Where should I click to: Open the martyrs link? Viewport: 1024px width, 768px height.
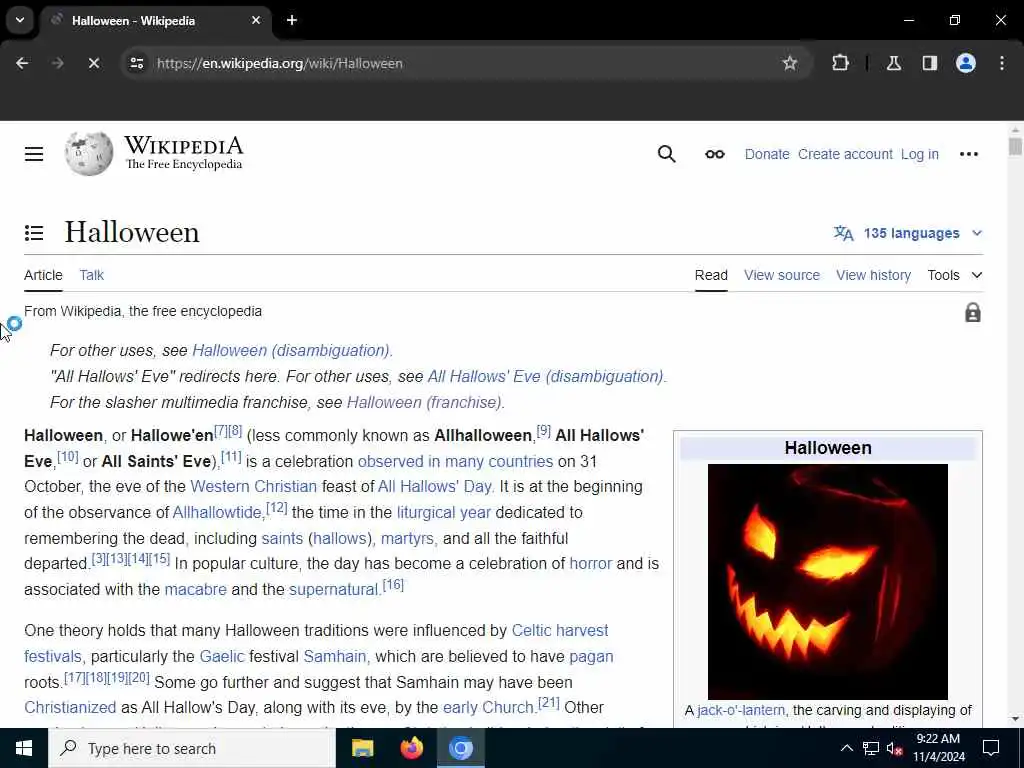click(407, 539)
